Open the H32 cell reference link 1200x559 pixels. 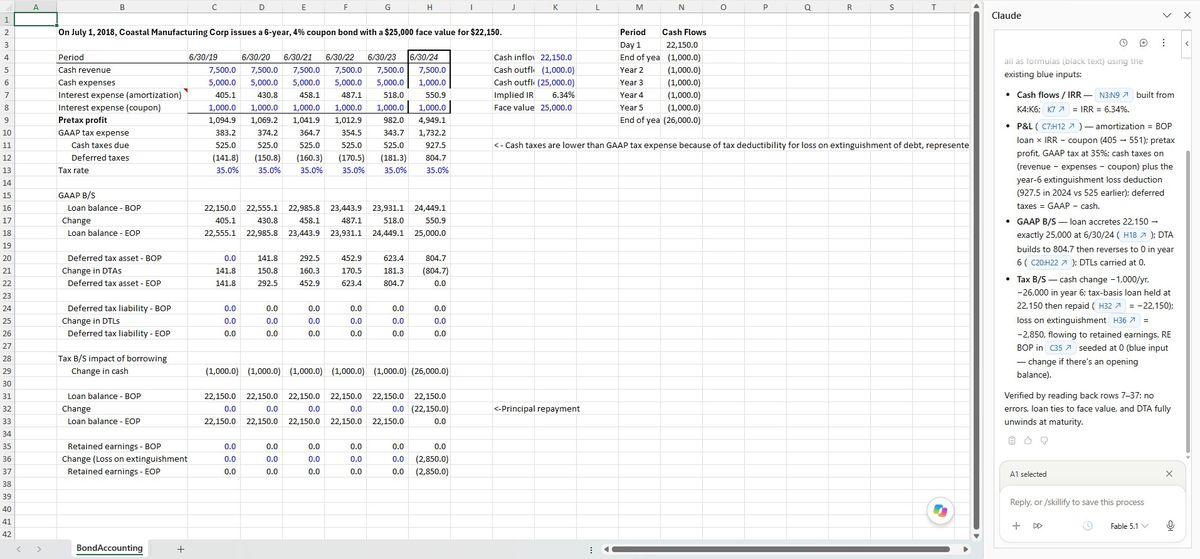1110,304
